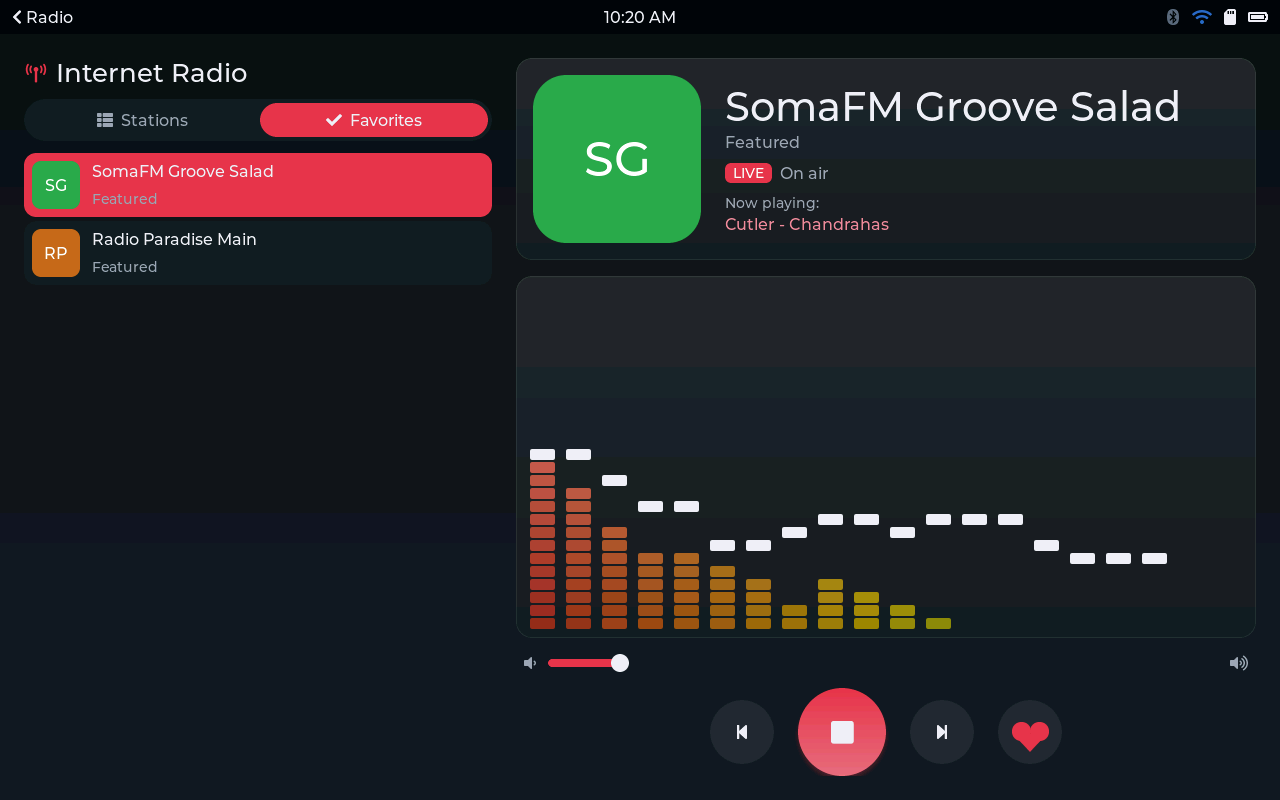
Task: Click the large green SG station artwork
Action: pos(617,159)
